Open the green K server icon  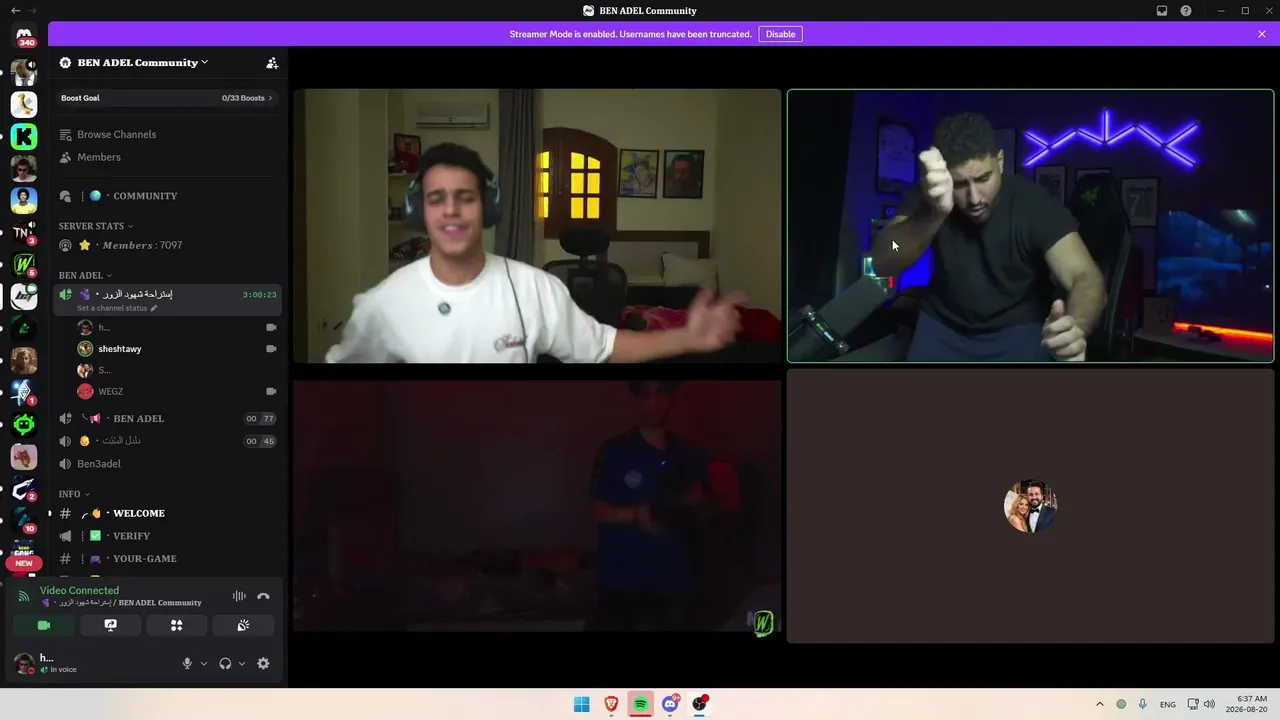(x=24, y=136)
